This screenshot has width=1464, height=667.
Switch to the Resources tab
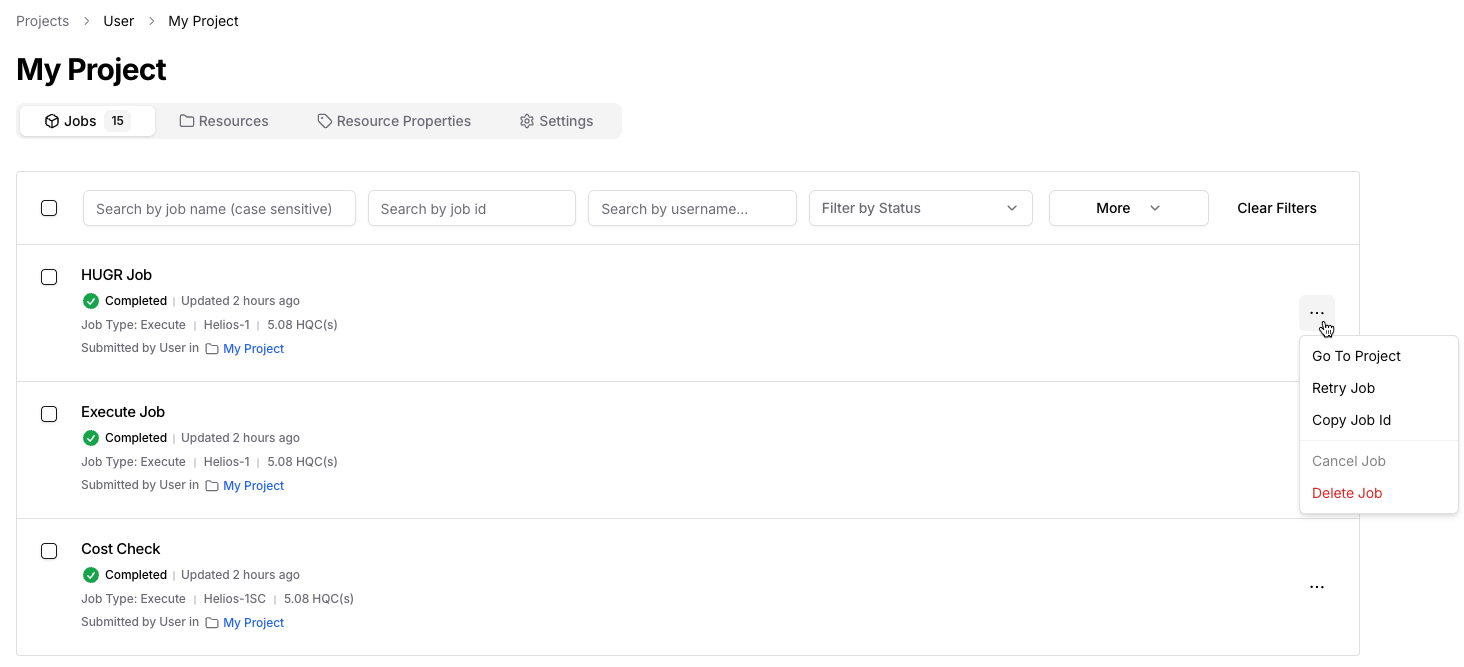point(224,121)
